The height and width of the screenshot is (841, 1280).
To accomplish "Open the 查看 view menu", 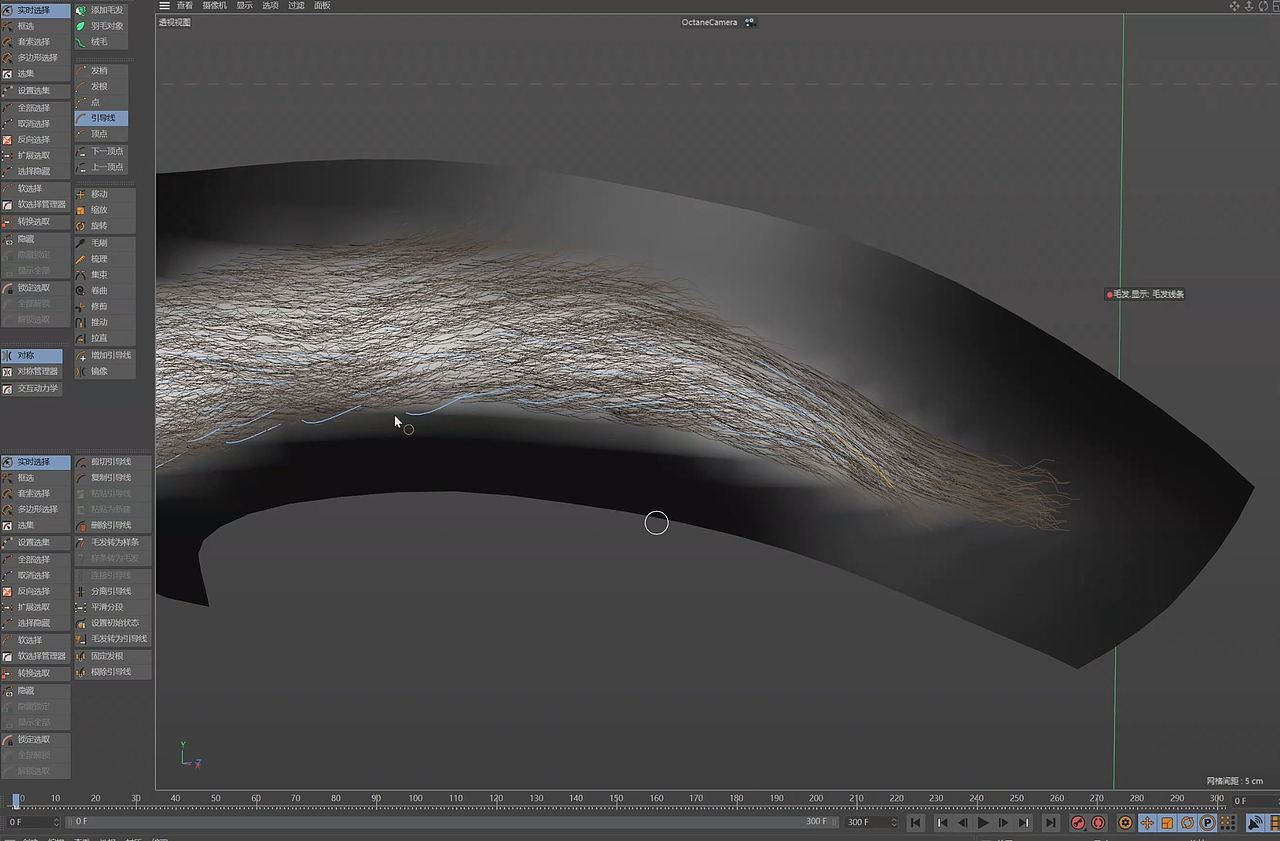I will (185, 6).
